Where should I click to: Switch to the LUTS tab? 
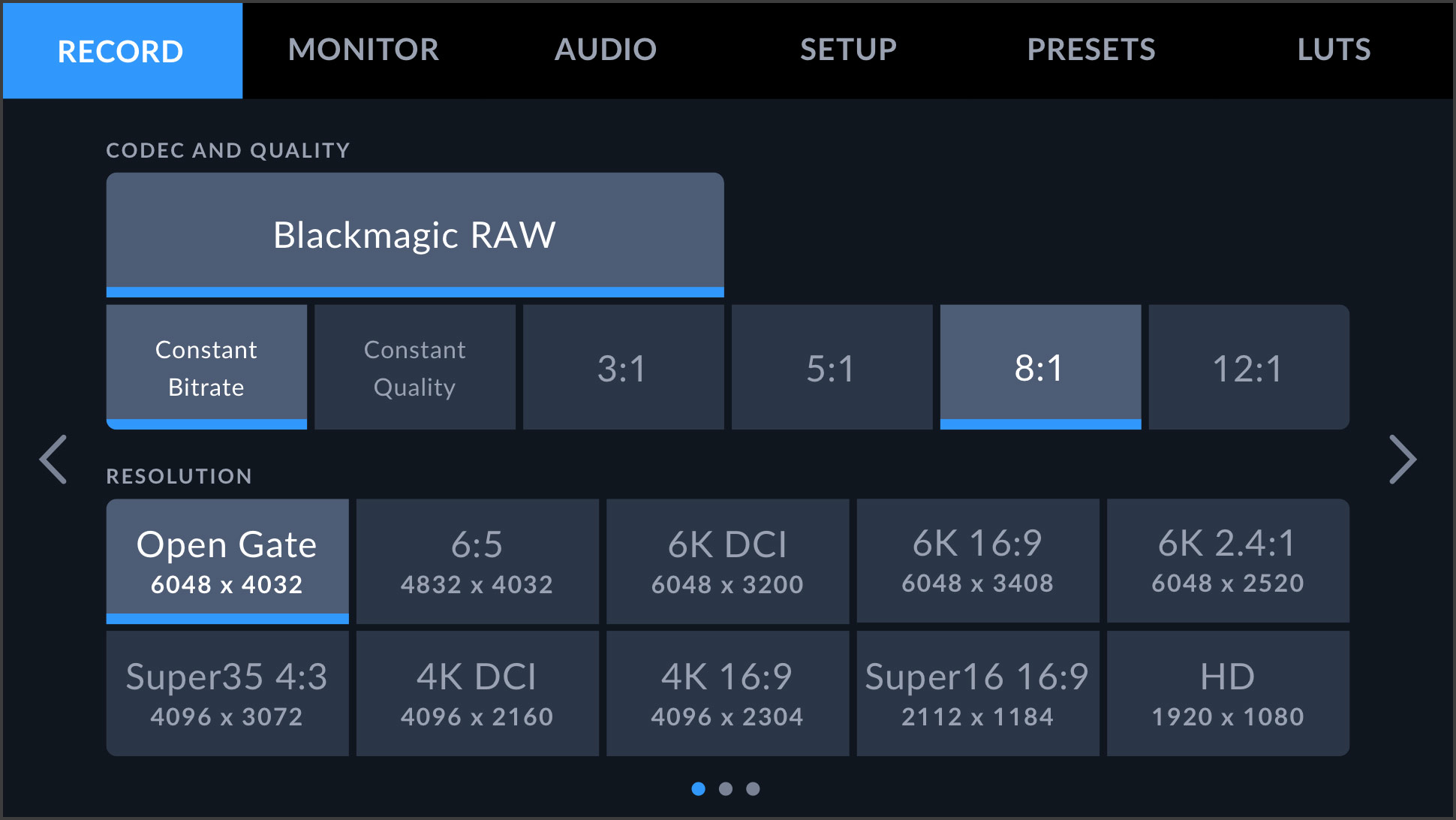(1334, 50)
